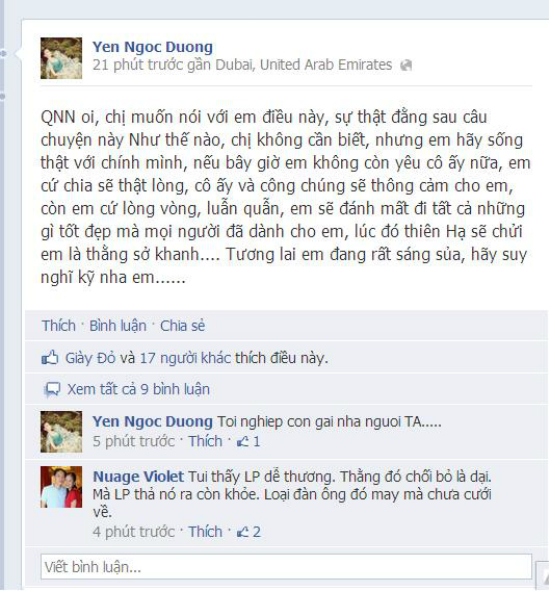Expand Xem tất cả 9 bình luận
550x591 pixels.
coord(138,389)
